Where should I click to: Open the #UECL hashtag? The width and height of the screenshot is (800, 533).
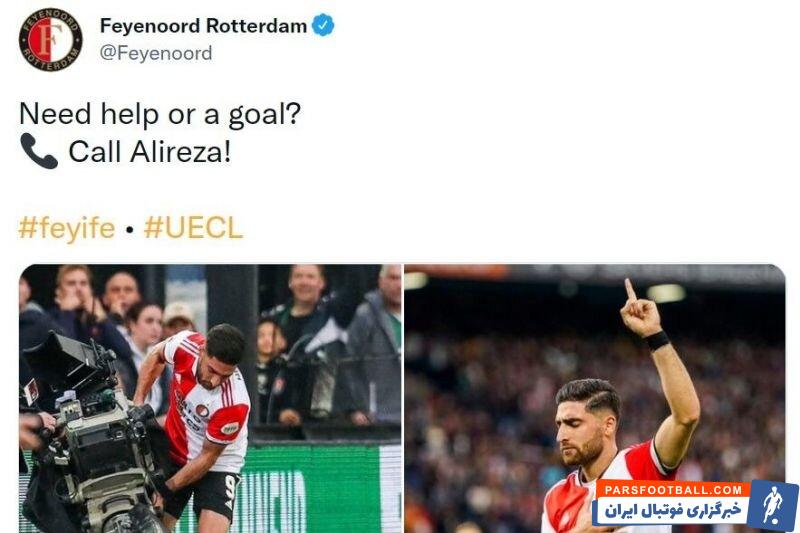(193, 227)
